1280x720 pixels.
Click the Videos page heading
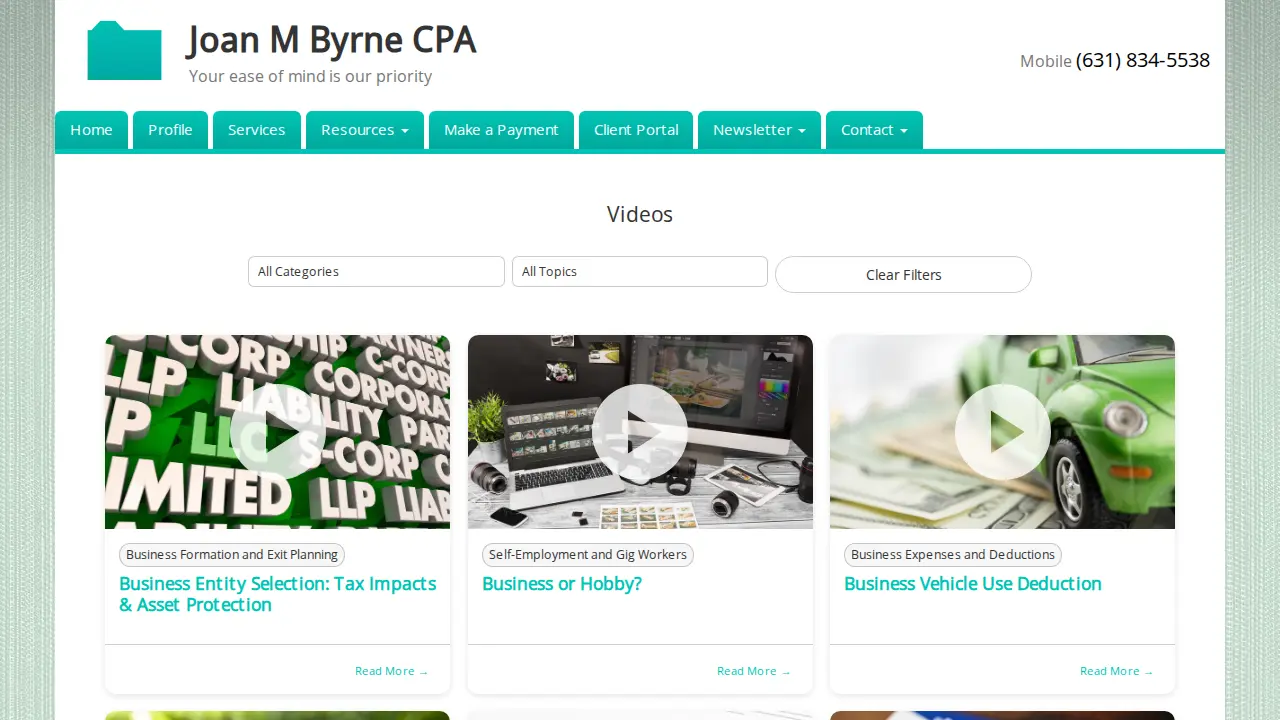pyautogui.click(x=640, y=214)
